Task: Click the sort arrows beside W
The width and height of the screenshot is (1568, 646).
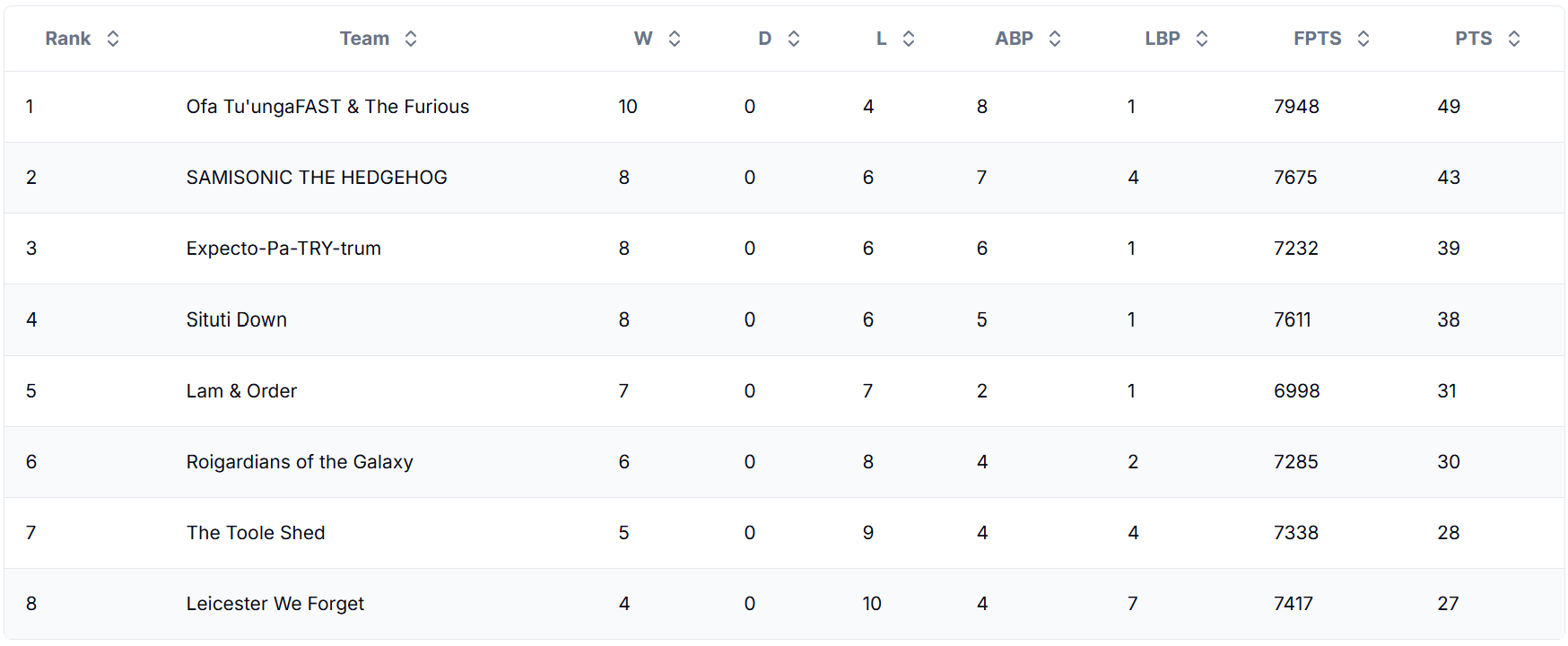Action: (x=675, y=39)
